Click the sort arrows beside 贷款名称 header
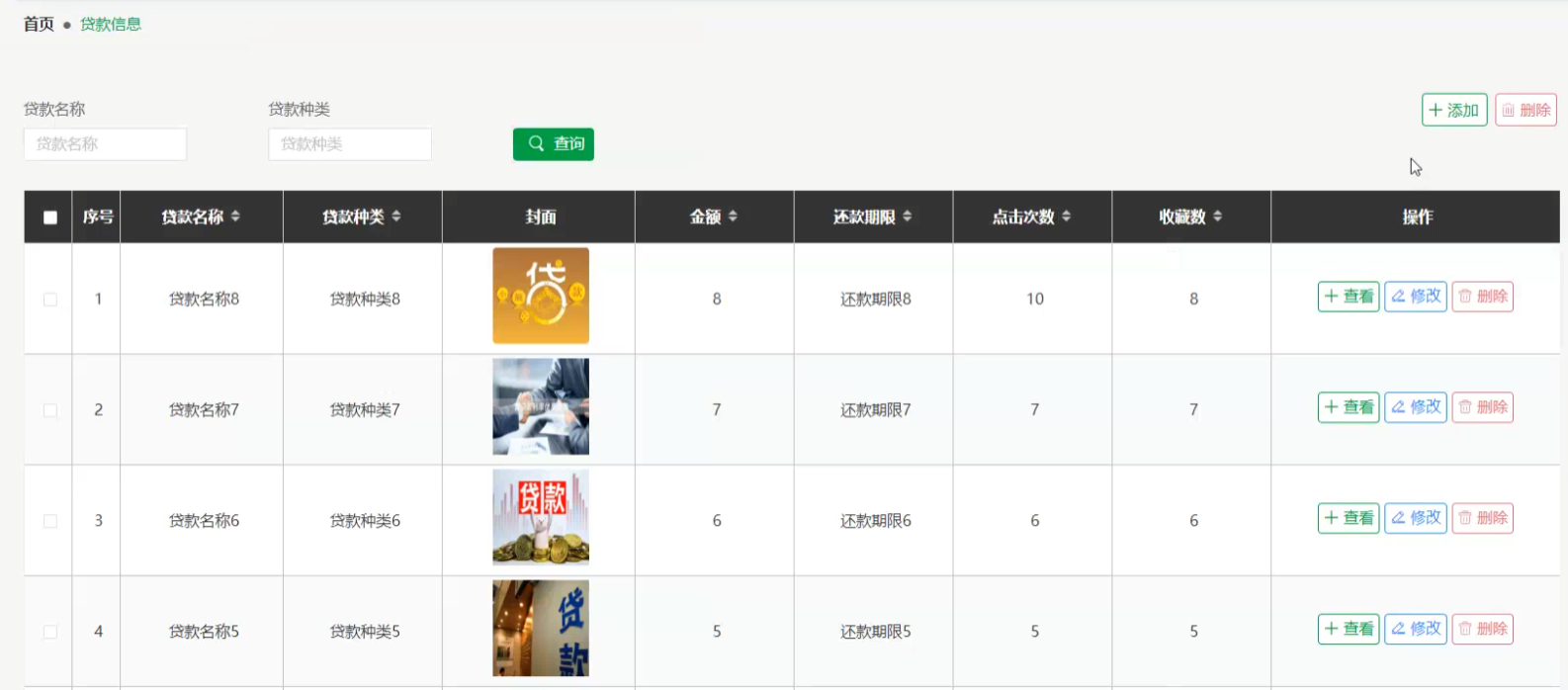This screenshot has height=690, width=1568. pyautogui.click(x=235, y=216)
